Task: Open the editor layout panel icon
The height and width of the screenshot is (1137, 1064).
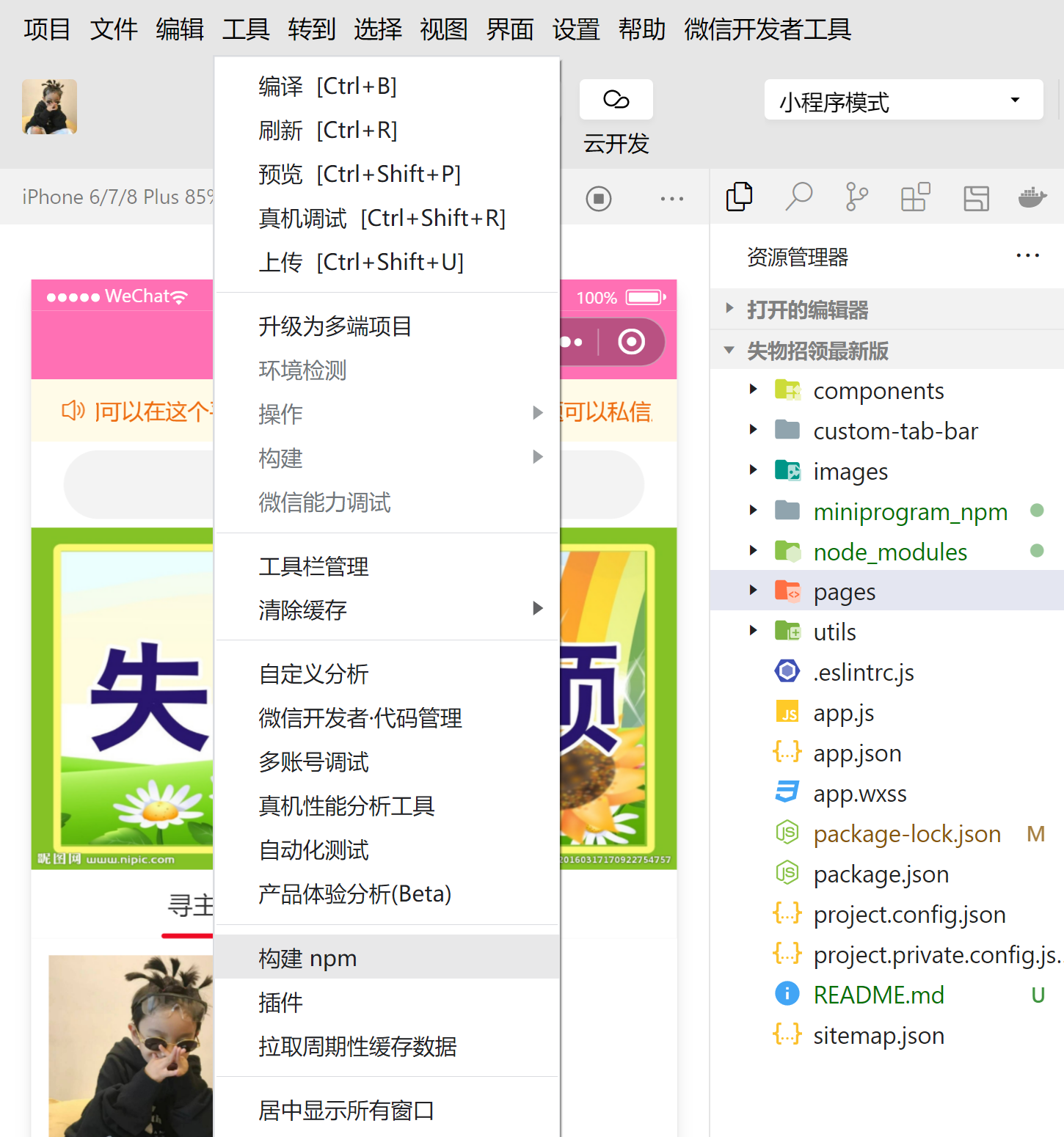Action: [976, 197]
